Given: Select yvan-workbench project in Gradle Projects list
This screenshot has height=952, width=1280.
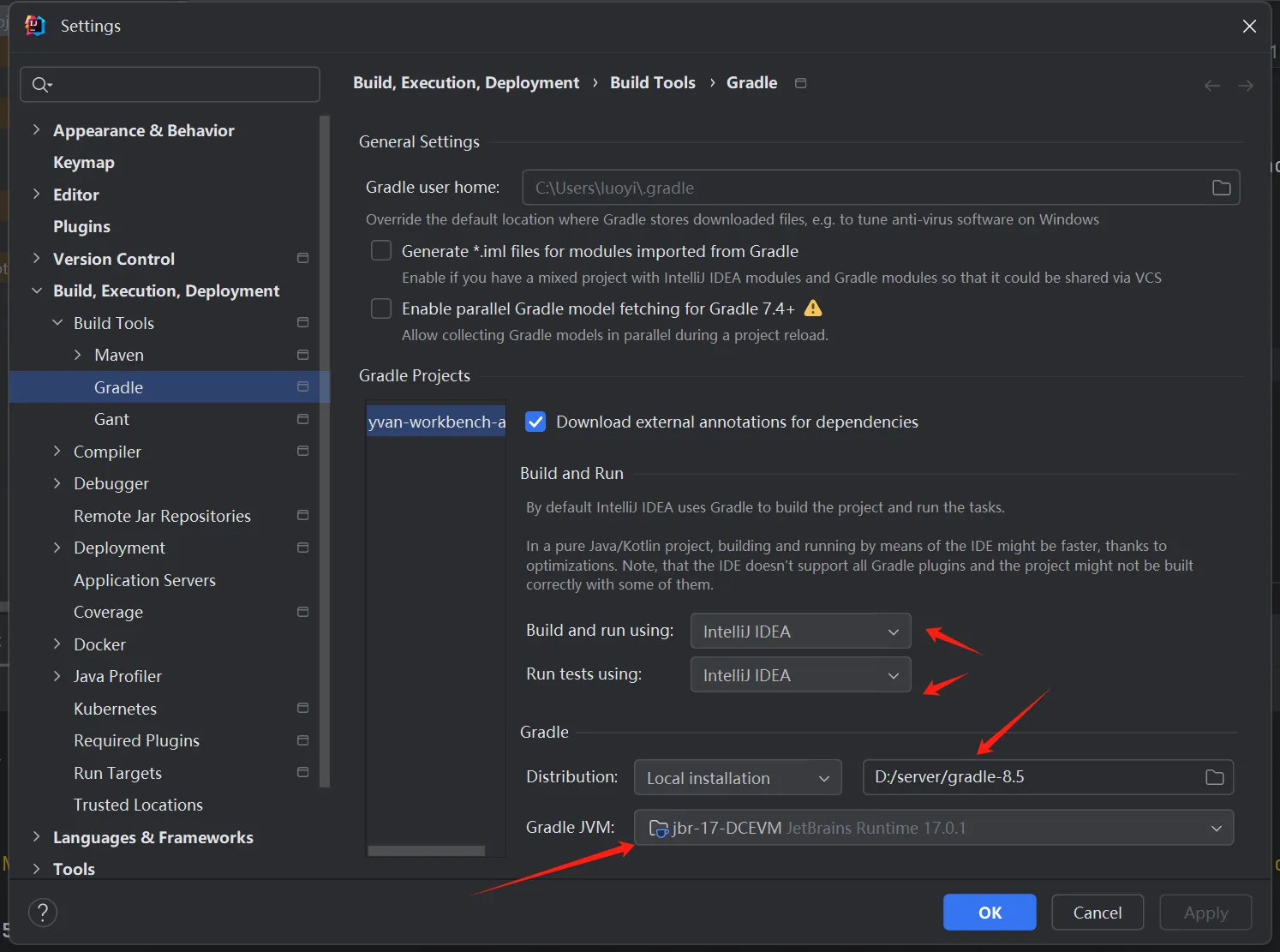Looking at the screenshot, I should coord(436,422).
